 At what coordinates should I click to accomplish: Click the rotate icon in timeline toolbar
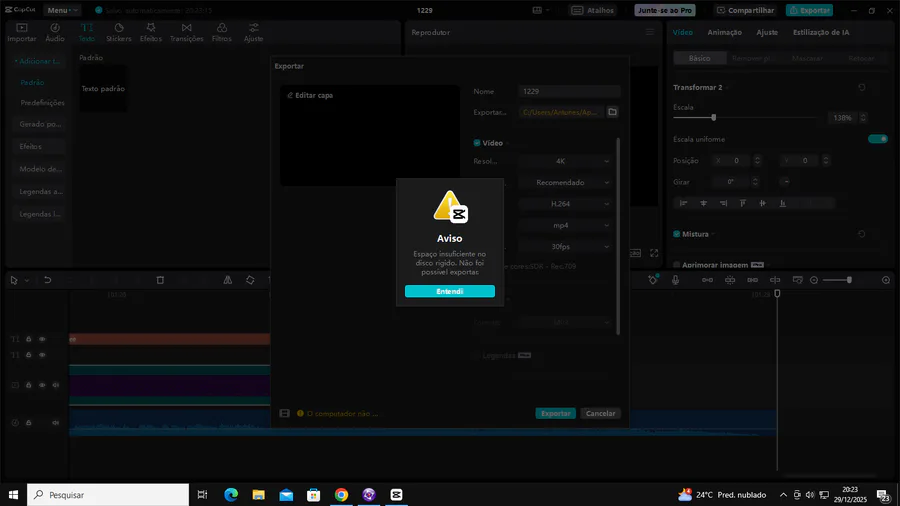tap(250, 280)
